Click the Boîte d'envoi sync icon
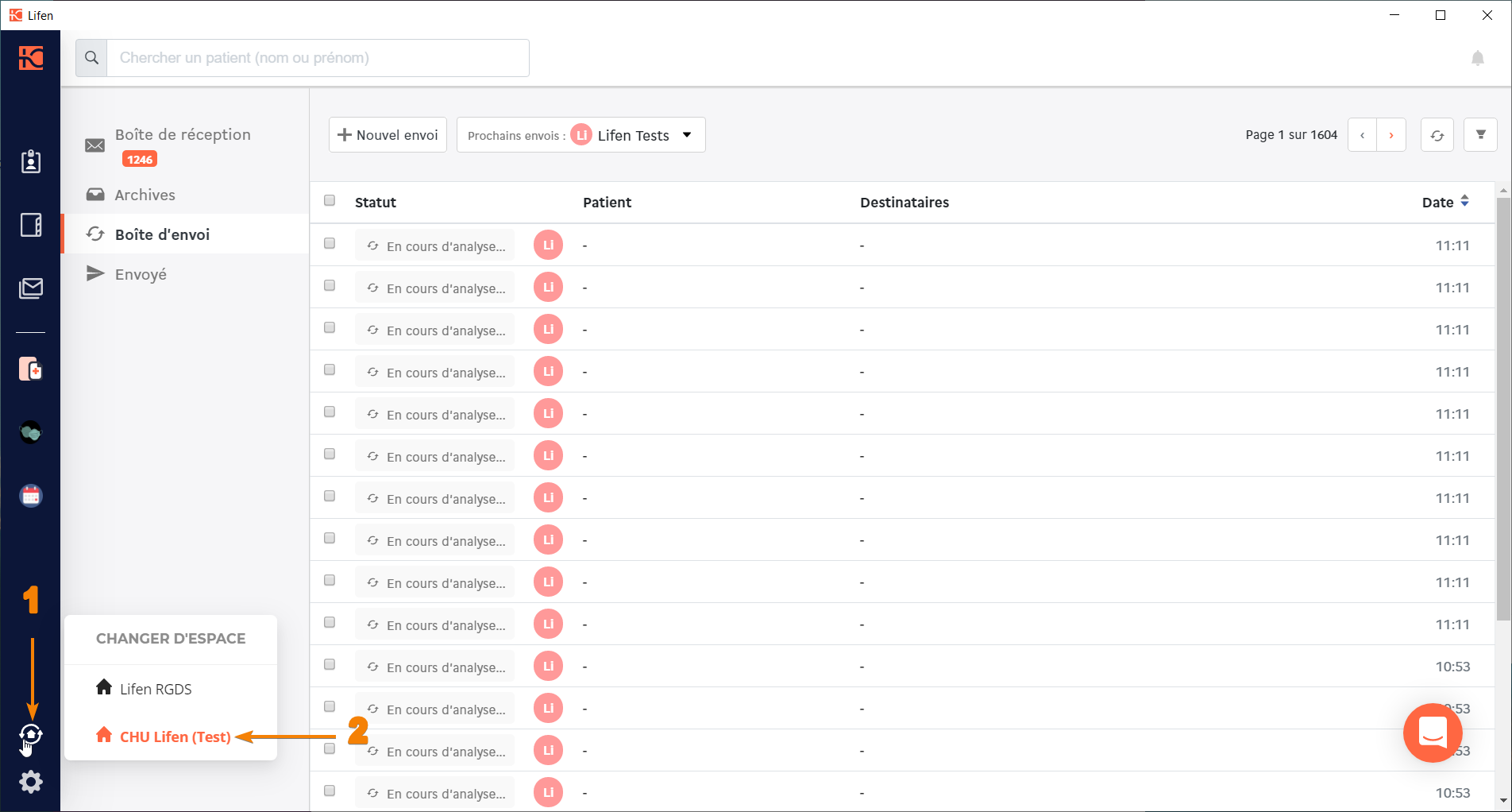The height and width of the screenshot is (812, 1512). (x=95, y=234)
